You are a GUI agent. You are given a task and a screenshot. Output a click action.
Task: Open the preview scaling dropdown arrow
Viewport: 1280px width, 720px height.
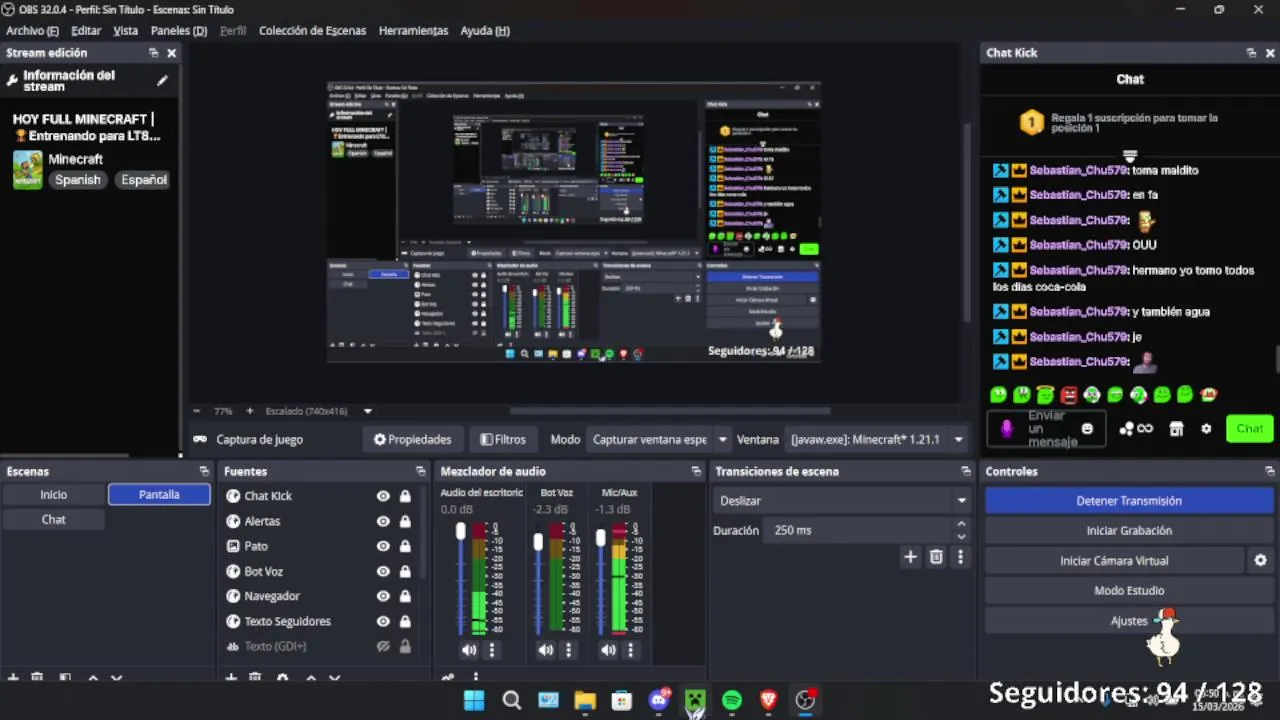pos(367,411)
